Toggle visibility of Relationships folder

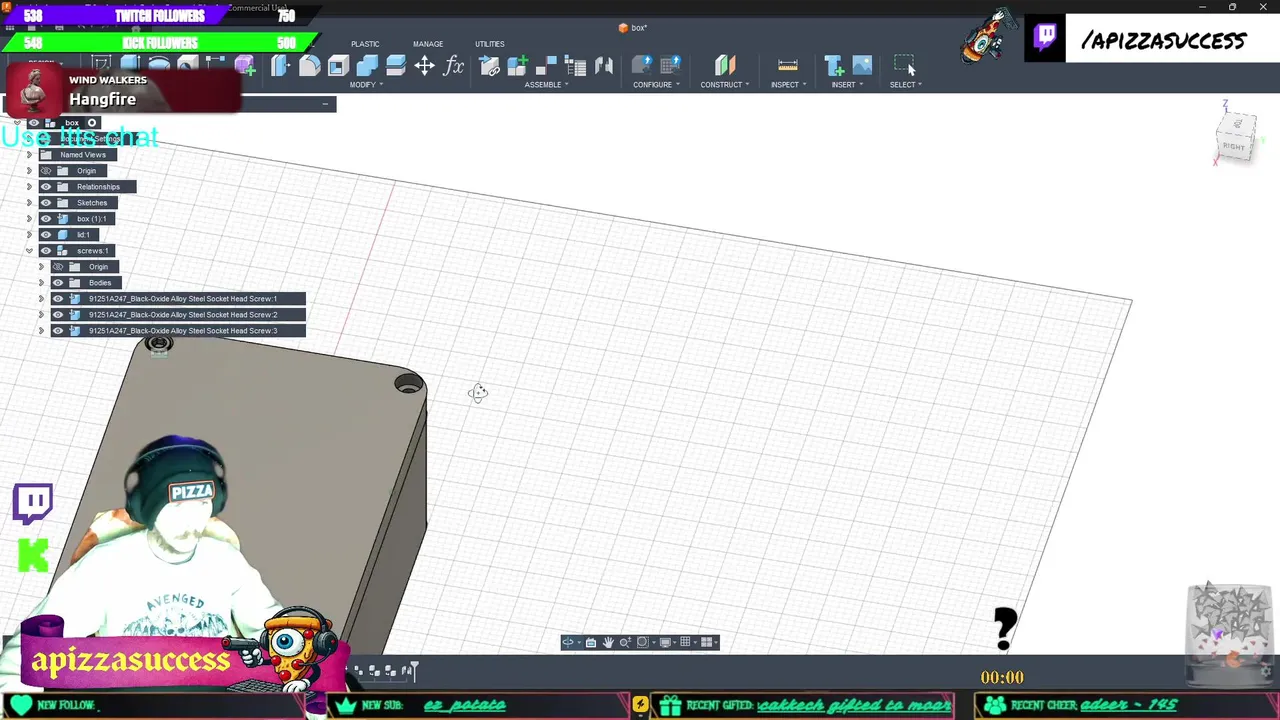tap(46, 187)
